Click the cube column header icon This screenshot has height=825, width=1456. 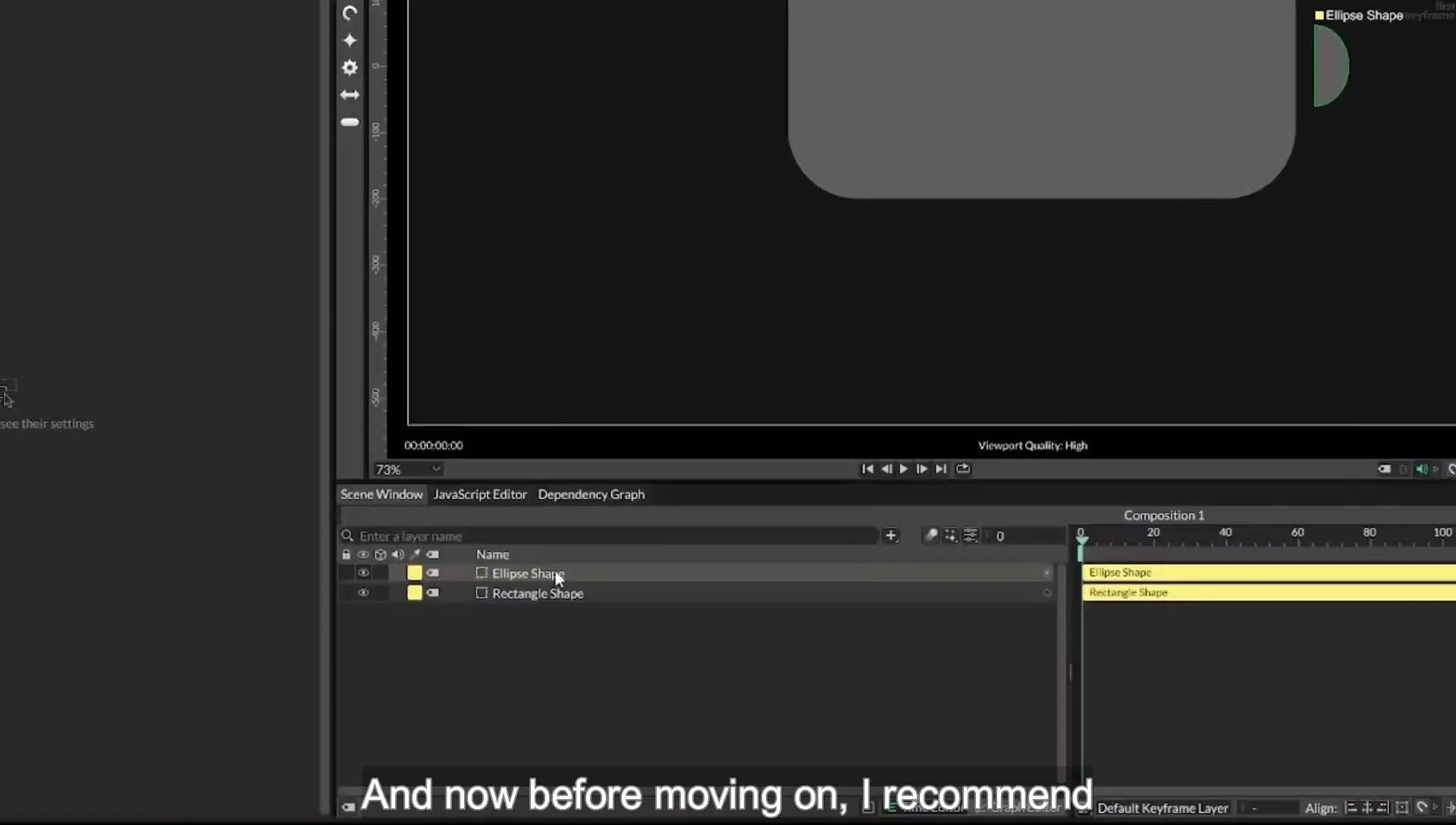[381, 555]
